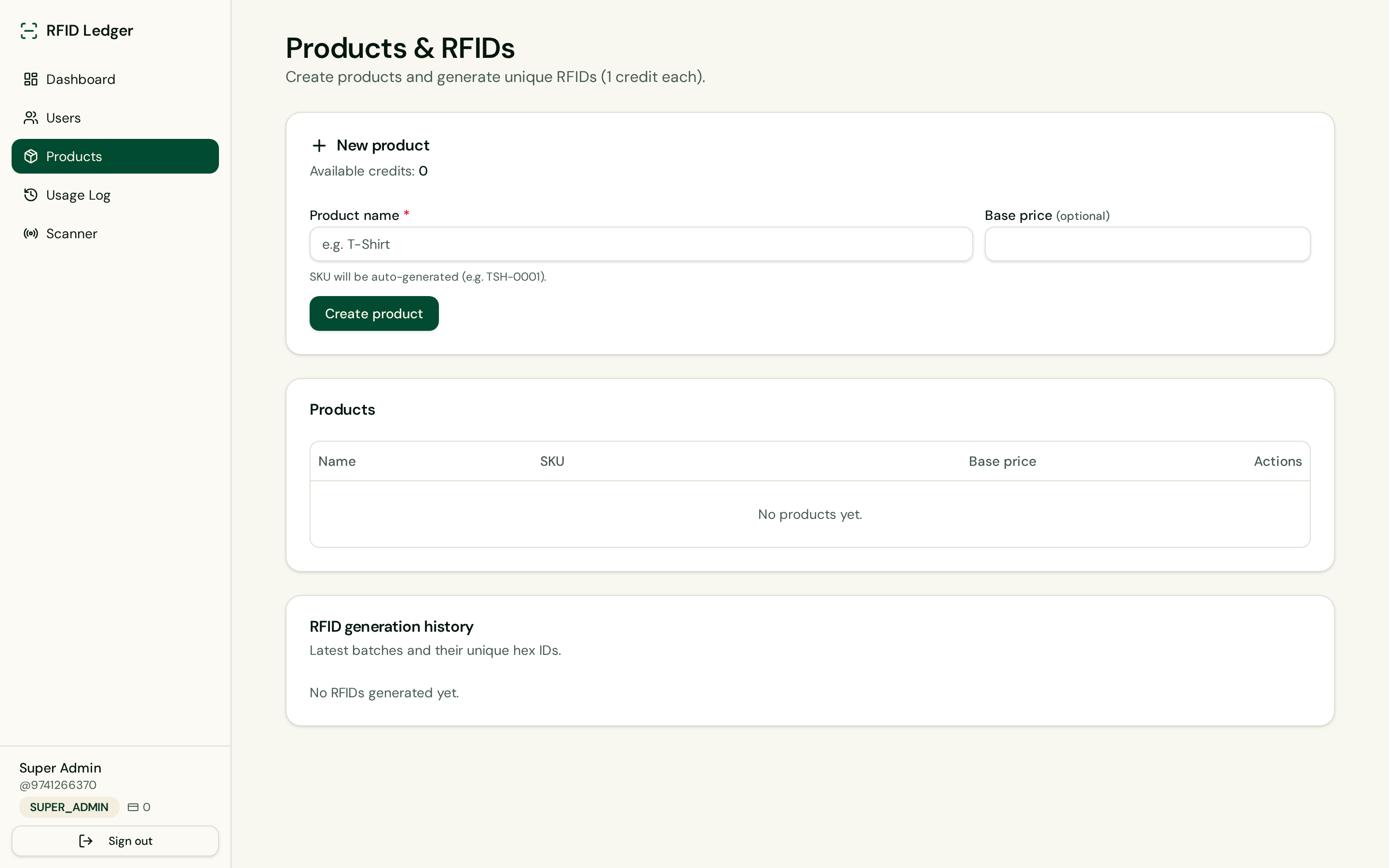The width and height of the screenshot is (1389, 868).
Task: Go to the Users section
Action: coord(115,118)
